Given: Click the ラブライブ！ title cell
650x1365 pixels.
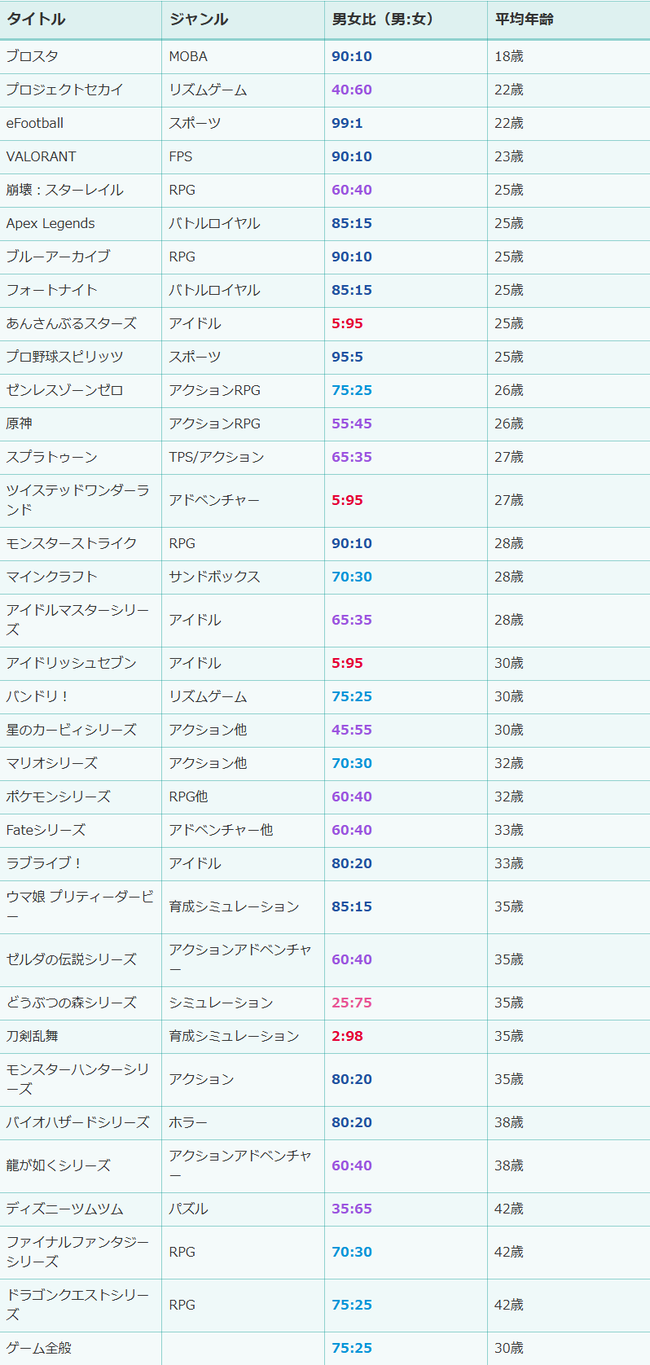Looking at the screenshot, I should pyautogui.click(x=81, y=864).
